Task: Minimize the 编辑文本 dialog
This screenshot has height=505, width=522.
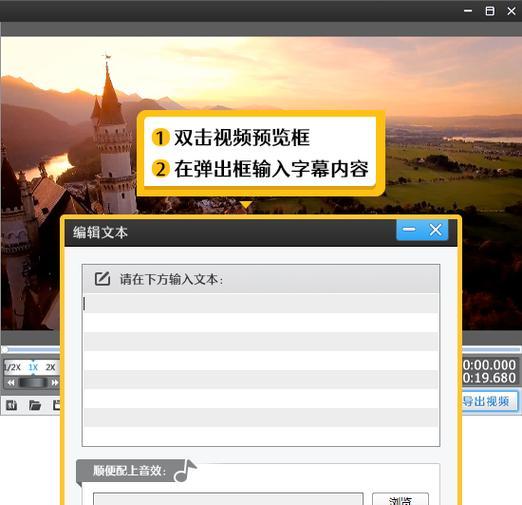Action: click(409, 230)
